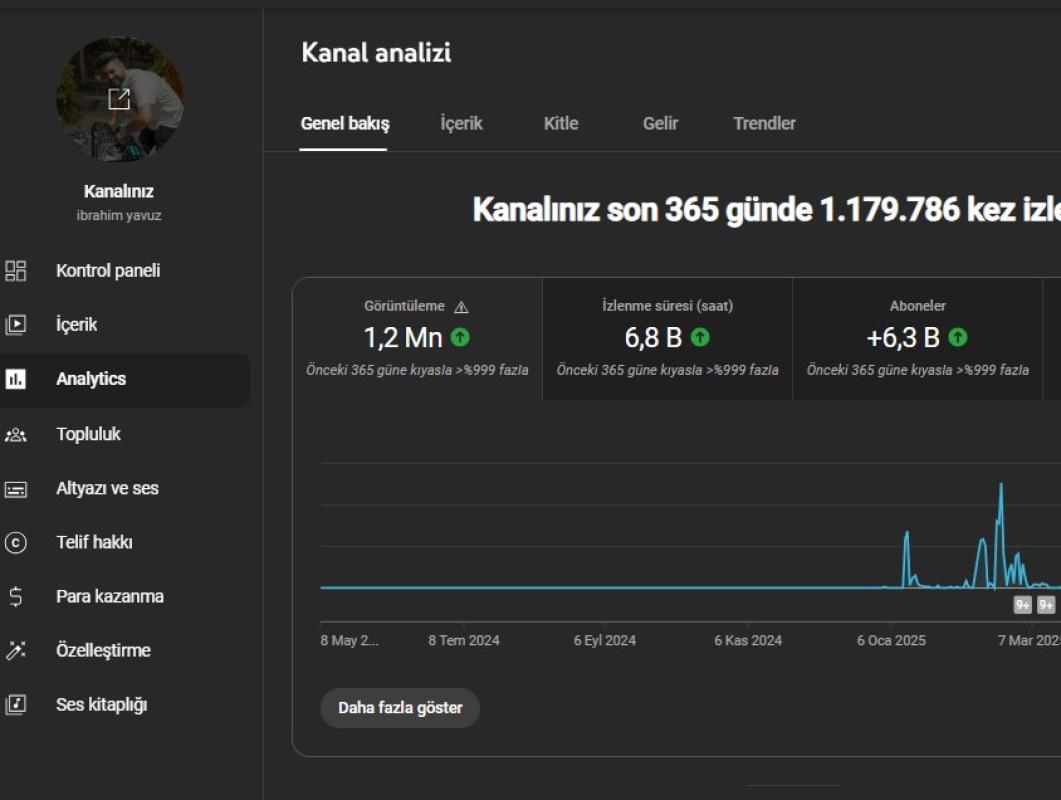Click the 6 Oca 2025 date label
Screen dimensions: 1061x800
point(891,640)
